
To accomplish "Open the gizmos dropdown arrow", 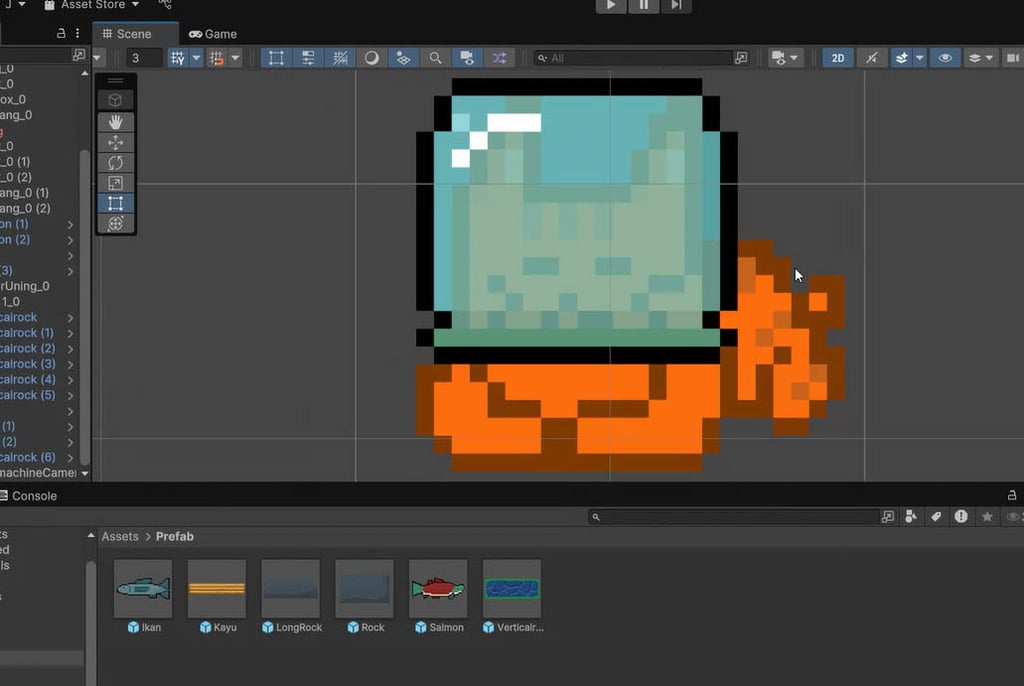I will point(989,58).
